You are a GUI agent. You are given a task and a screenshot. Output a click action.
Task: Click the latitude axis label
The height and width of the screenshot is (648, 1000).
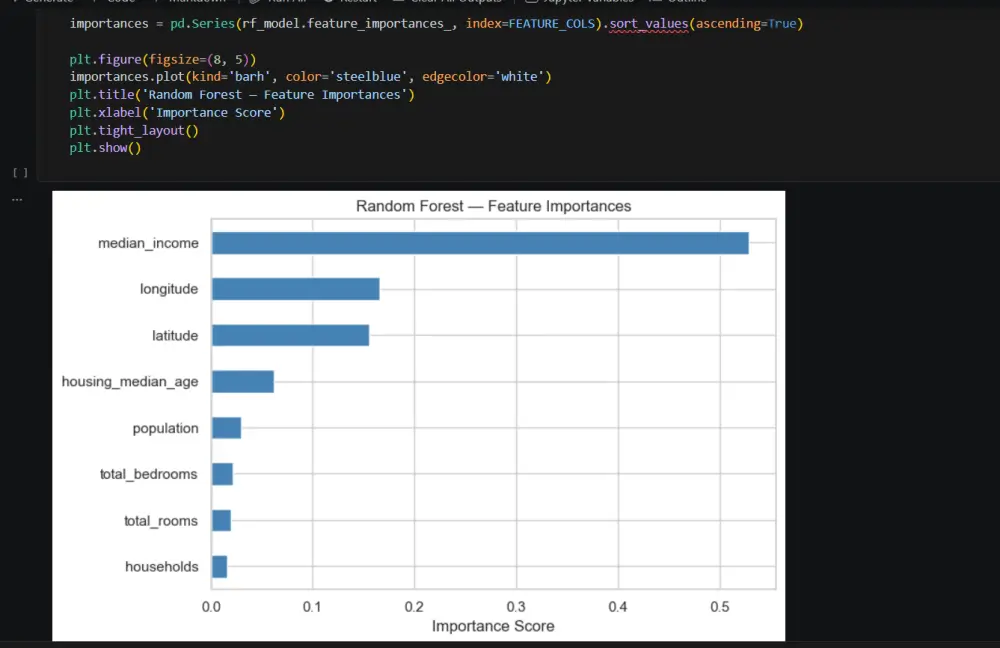tap(175, 335)
